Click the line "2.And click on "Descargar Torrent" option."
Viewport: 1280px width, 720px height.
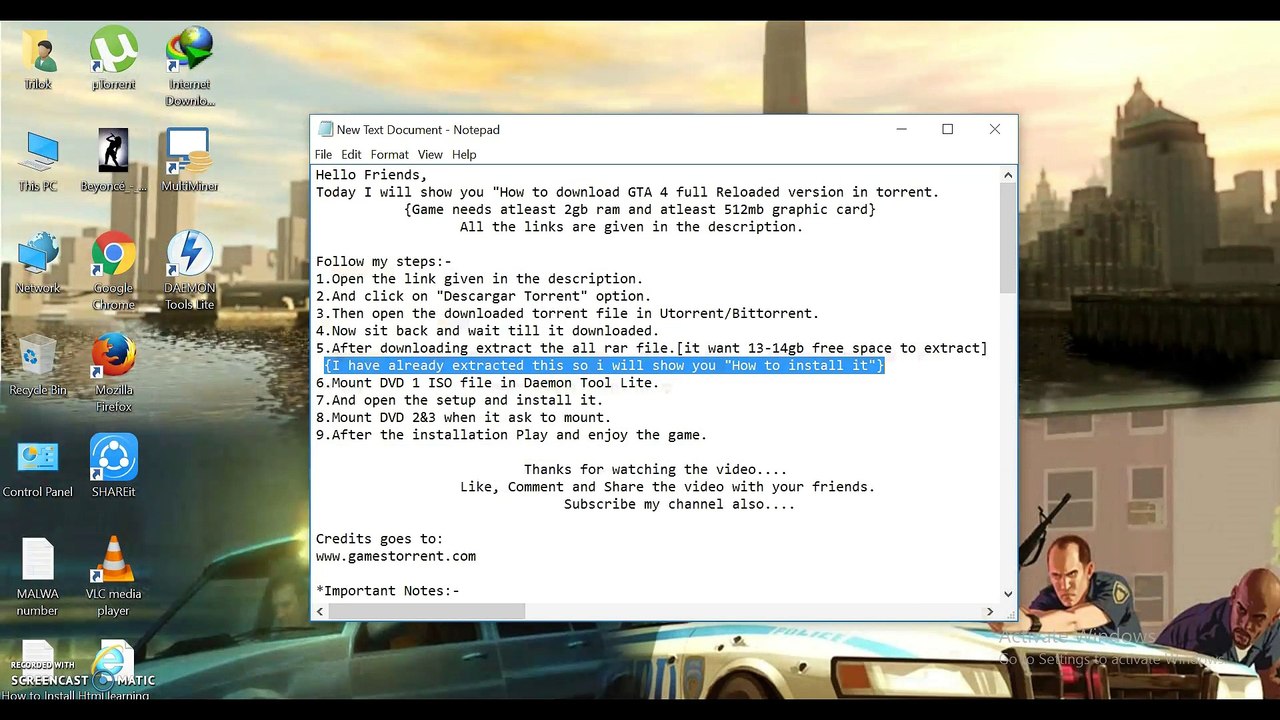(x=484, y=296)
